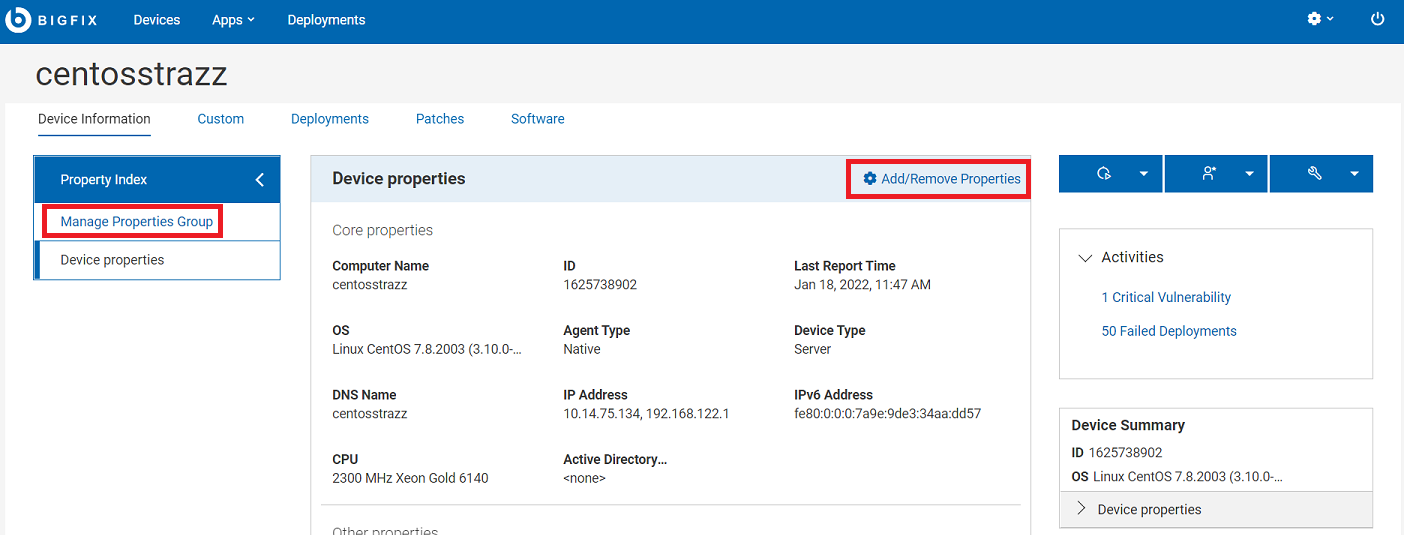This screenshot has height=535, width=1404.
Task: Click the user with star icon
Action: click(x=1209, y=174)
